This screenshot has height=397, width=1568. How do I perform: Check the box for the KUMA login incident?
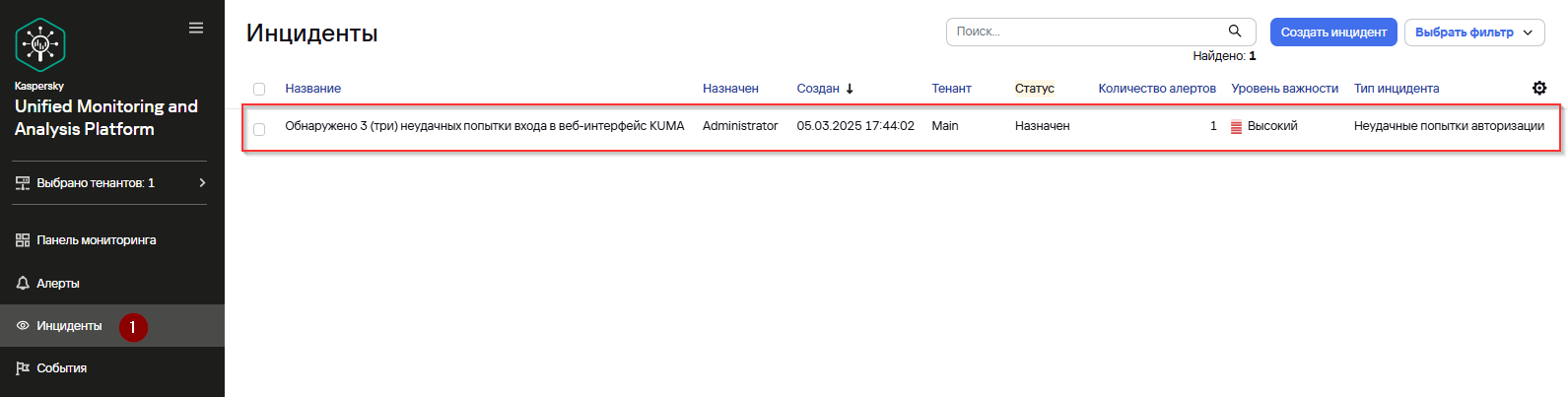[259, 129]
